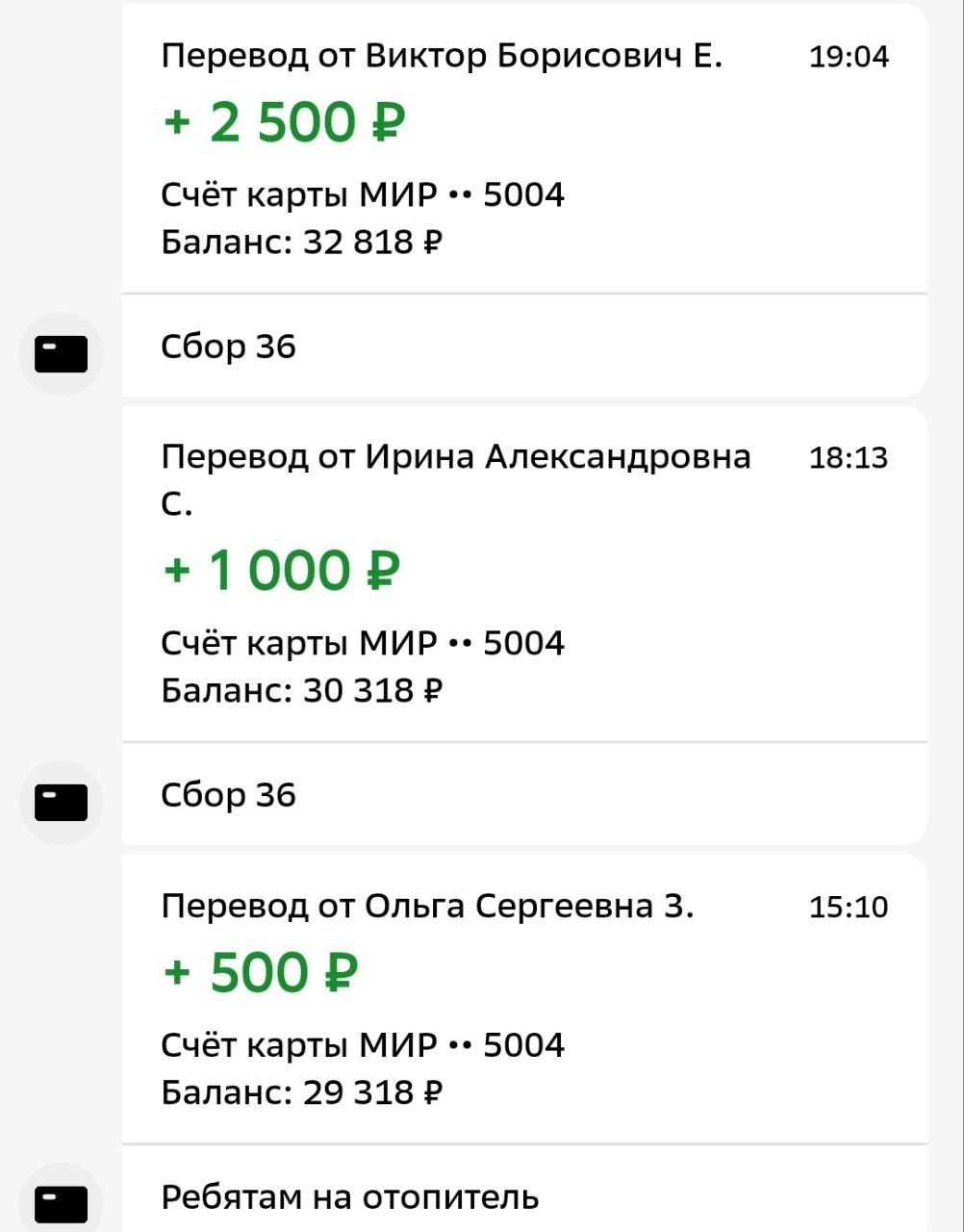Screen dimensions: 964x1232
Task: Click the card icon beside Irina's Сбор 36 comment
Action: coord(61,803)
